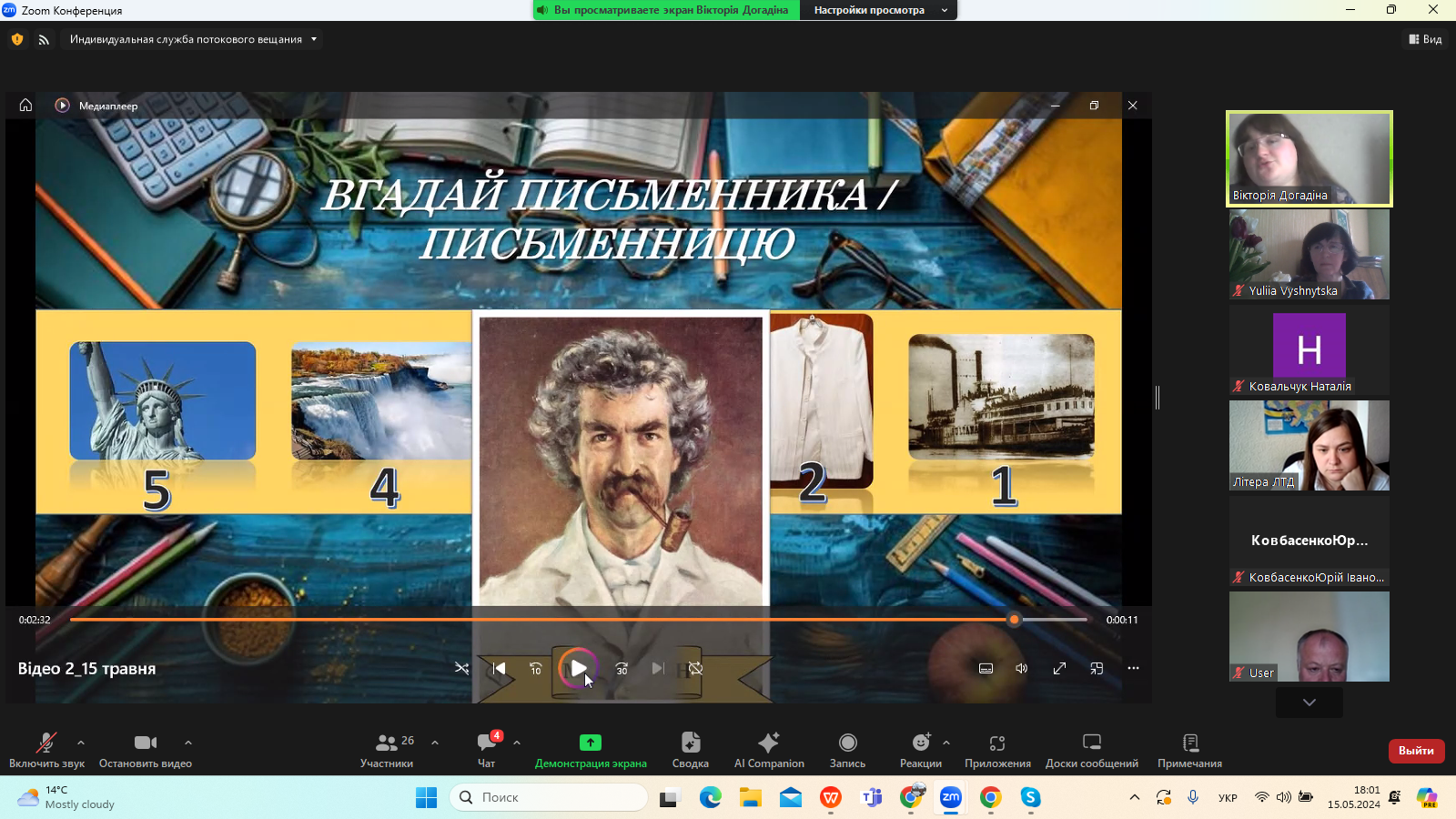Click the Windows taskbar search field
The image size is (1456, 819).
click(x=549, y=797)
